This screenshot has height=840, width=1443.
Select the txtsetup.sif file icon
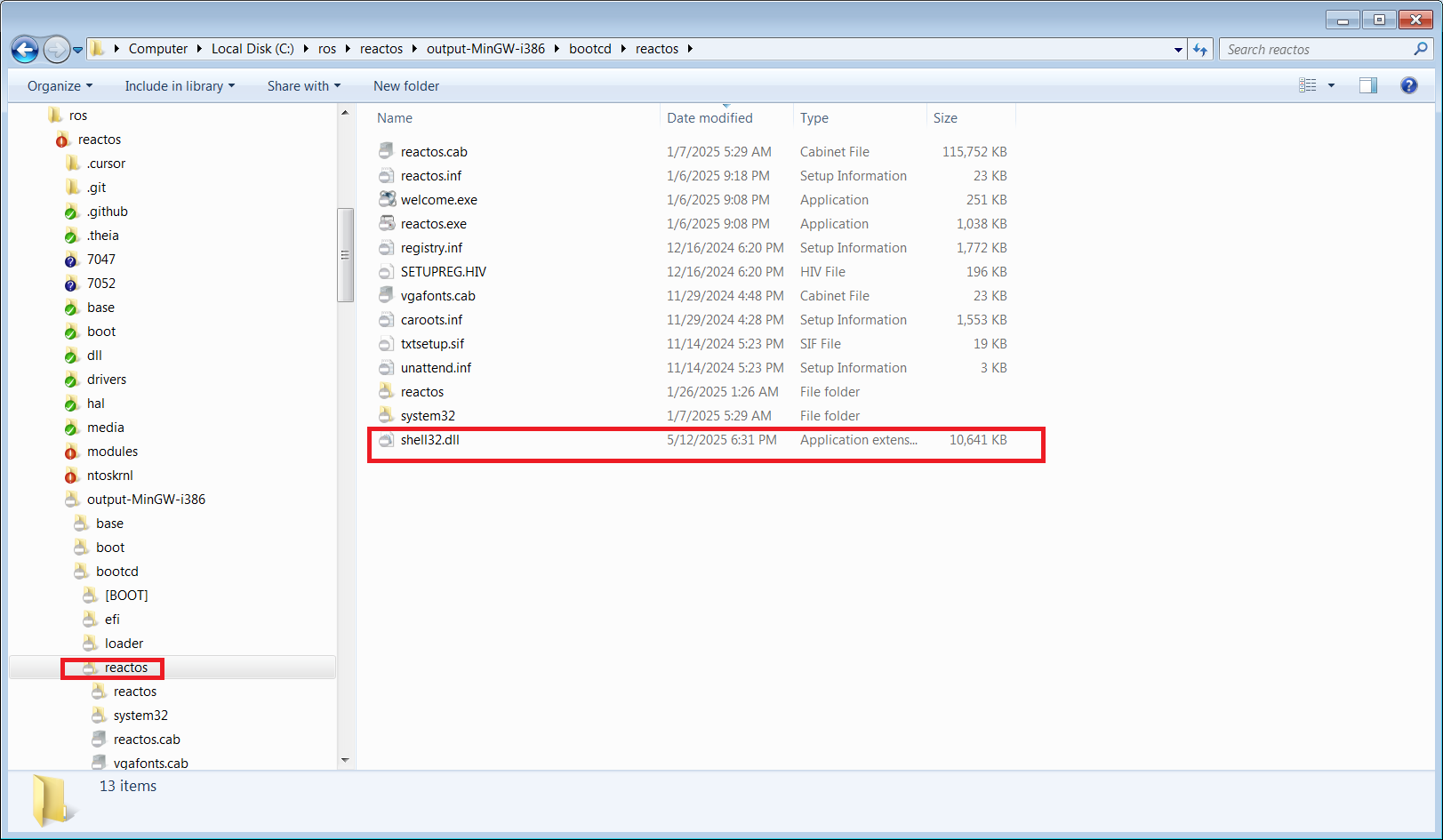386,344
